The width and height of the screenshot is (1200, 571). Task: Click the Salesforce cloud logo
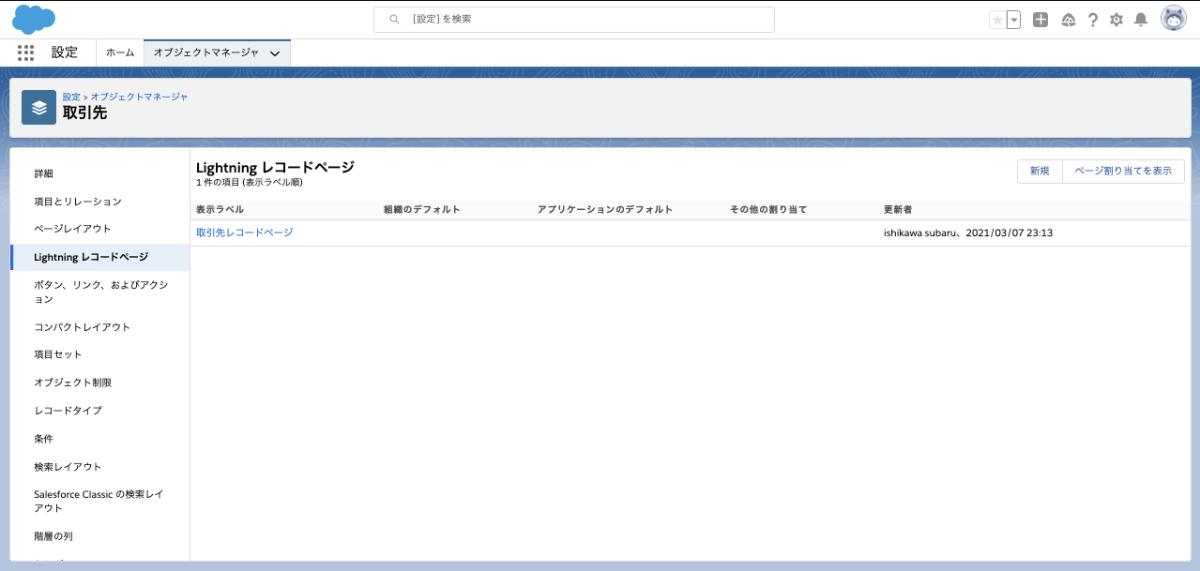coord(34,19)
